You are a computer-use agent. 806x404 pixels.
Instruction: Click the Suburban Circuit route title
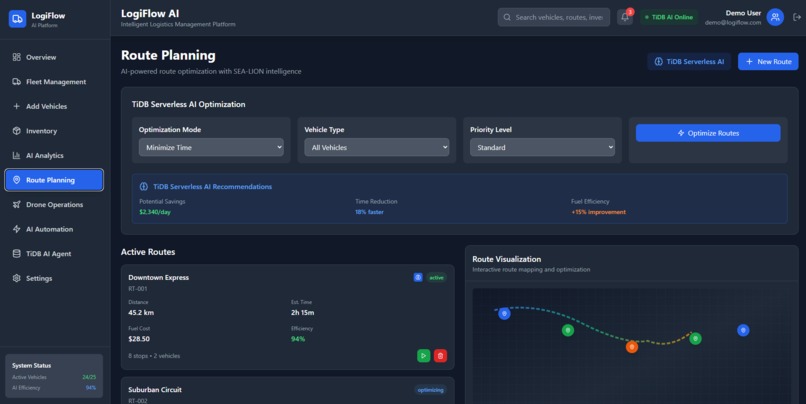[155, 390]
